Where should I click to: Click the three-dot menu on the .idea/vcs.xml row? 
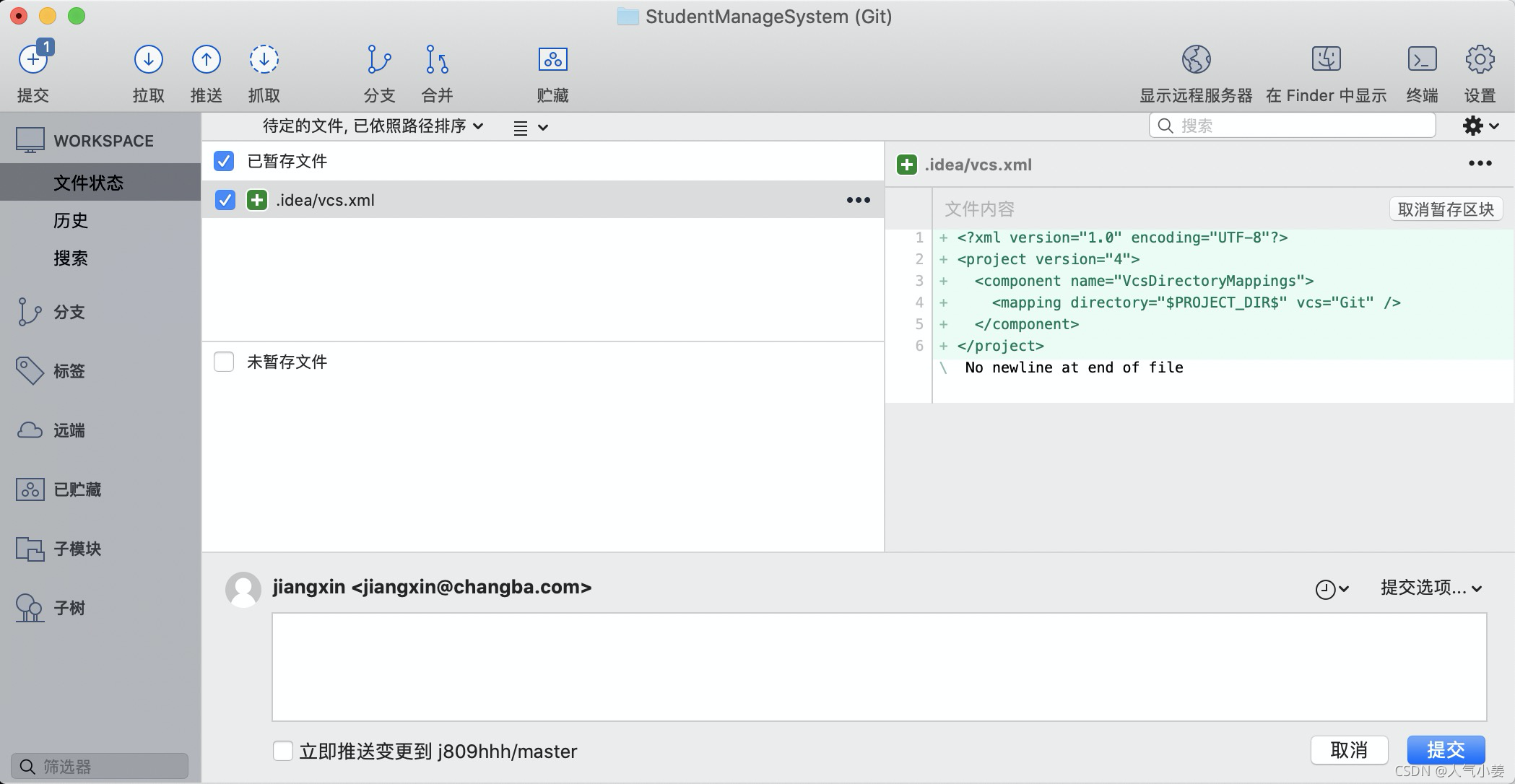(859, 200)
